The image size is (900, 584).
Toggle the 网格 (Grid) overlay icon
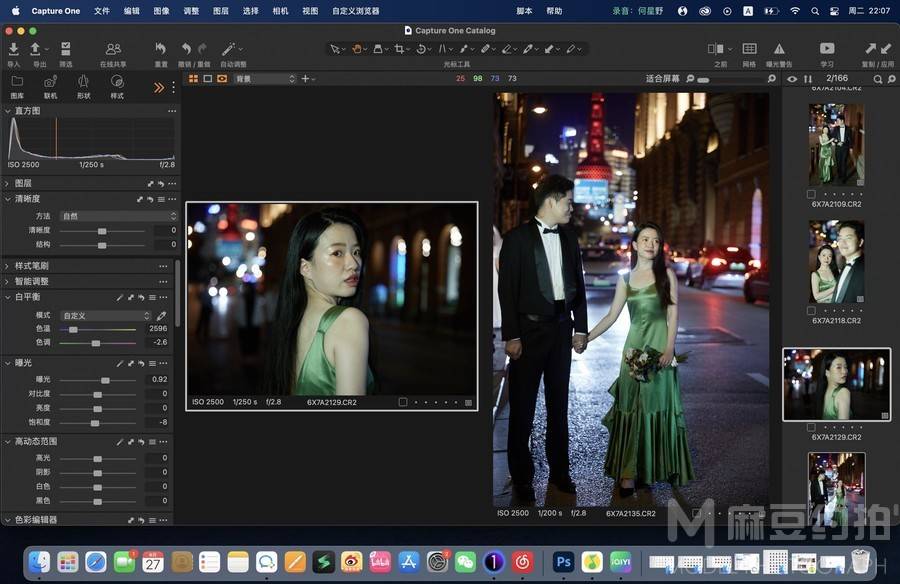749,49
